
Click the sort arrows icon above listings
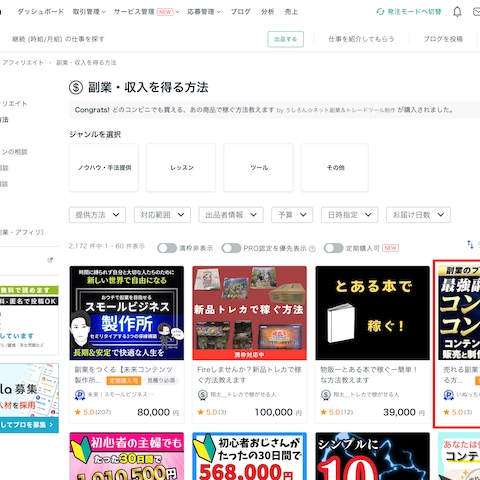(x=470, y=244)
